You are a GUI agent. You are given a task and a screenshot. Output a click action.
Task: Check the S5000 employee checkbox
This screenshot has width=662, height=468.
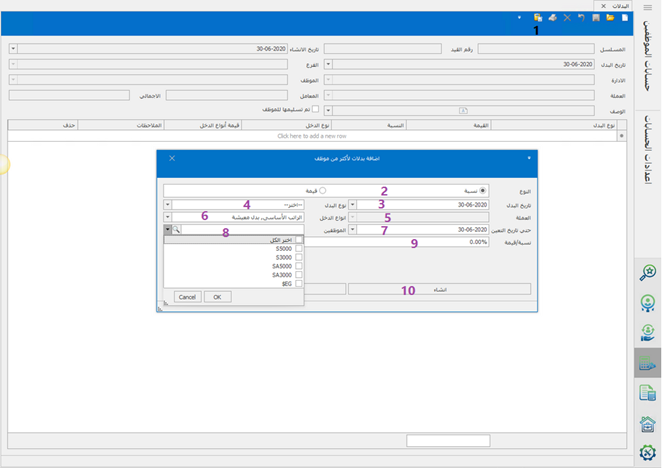click(299, 249)
